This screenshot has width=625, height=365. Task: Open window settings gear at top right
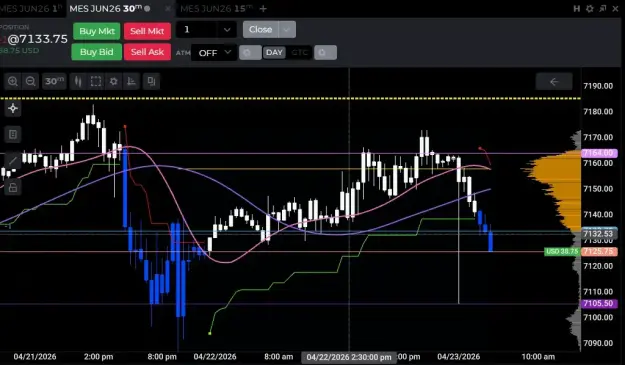(x=590, y=9)
